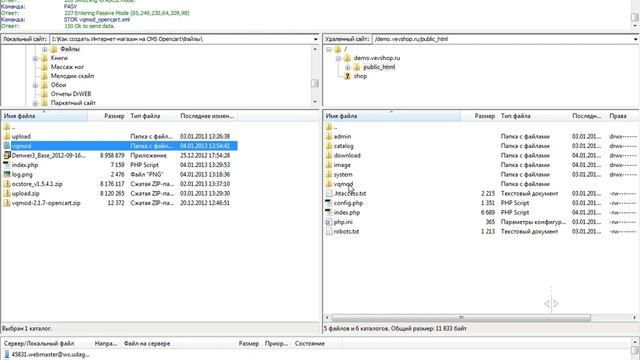Select the remote config.php file name
640x360 pixels.
(x=348, y=203)
